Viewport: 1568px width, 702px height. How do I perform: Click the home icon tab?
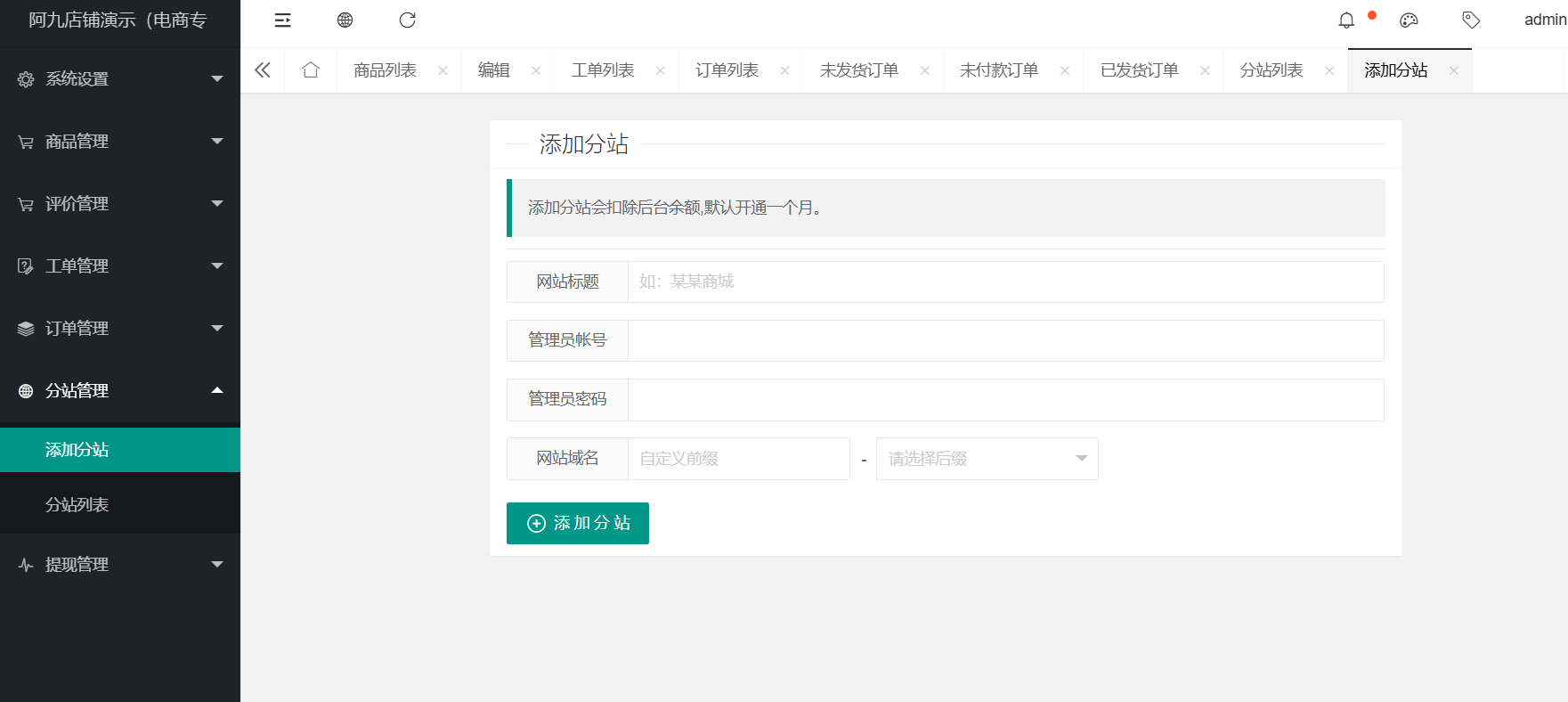[310, 70]
